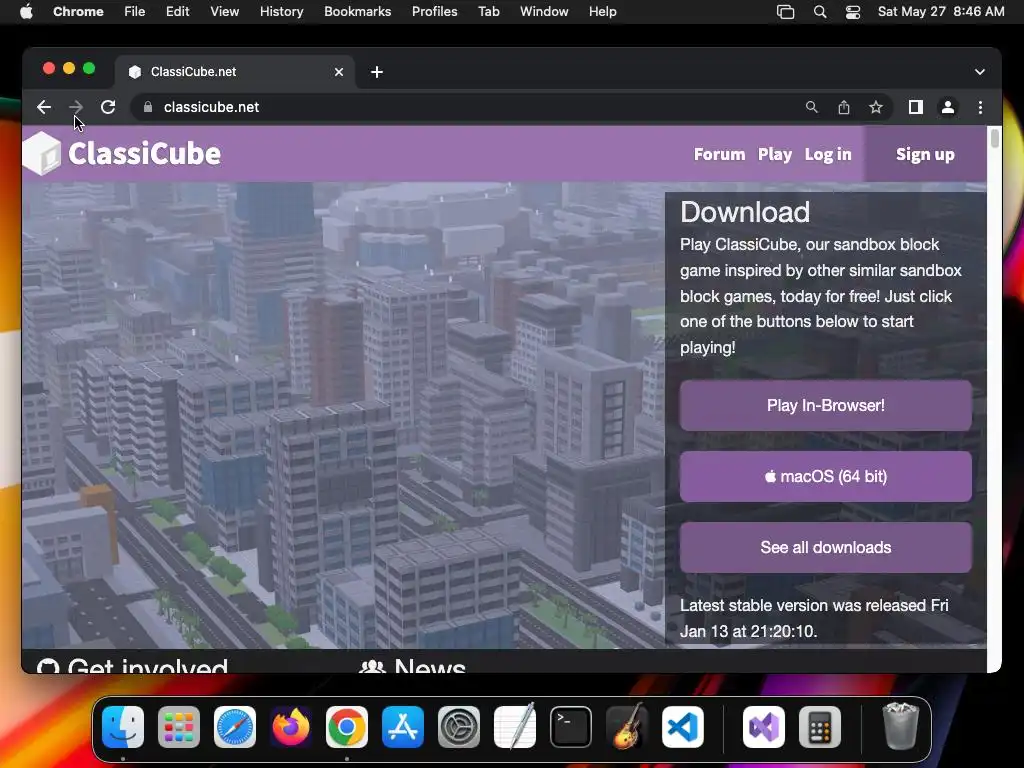Open the Window menu

(544, 12)
